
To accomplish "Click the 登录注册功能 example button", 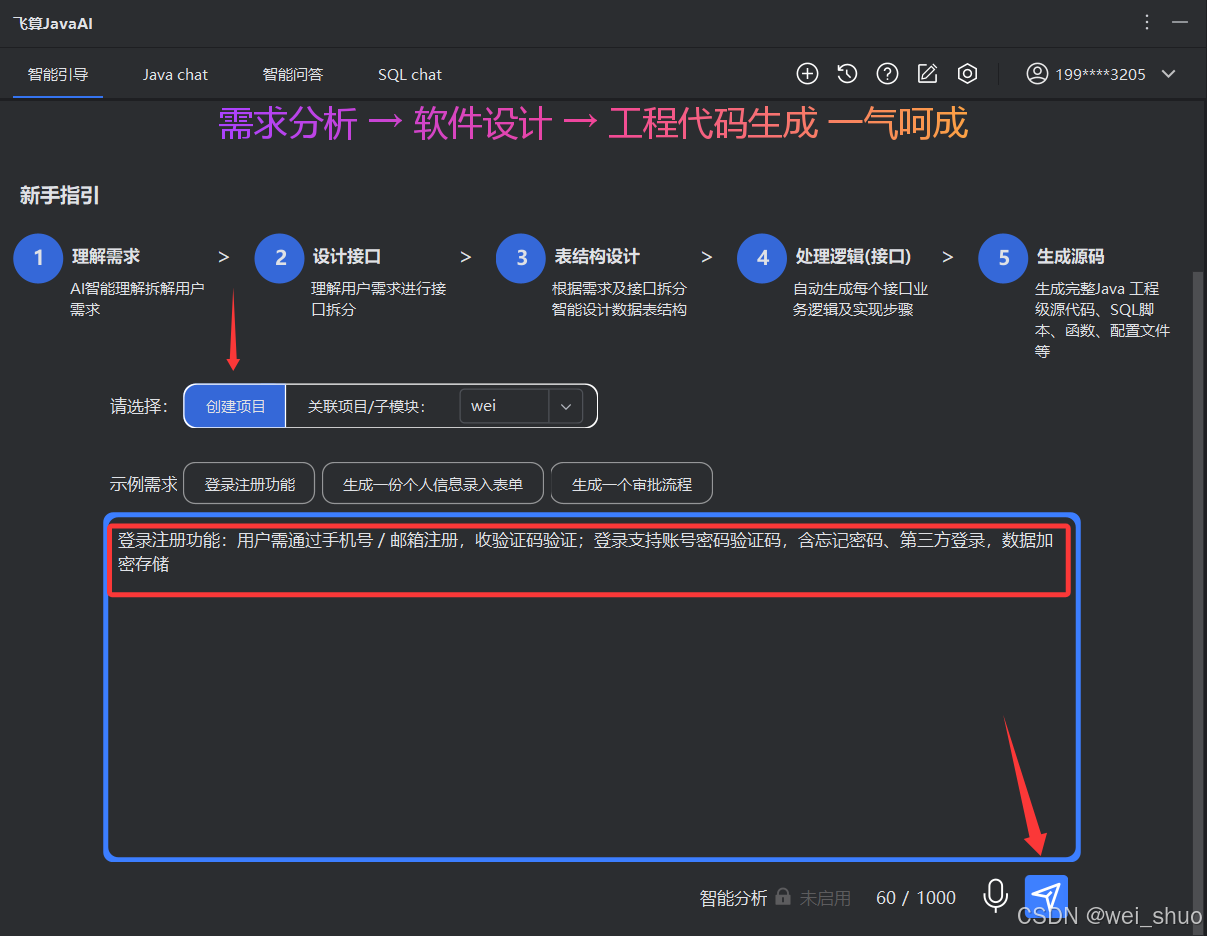I will (250, 484).
